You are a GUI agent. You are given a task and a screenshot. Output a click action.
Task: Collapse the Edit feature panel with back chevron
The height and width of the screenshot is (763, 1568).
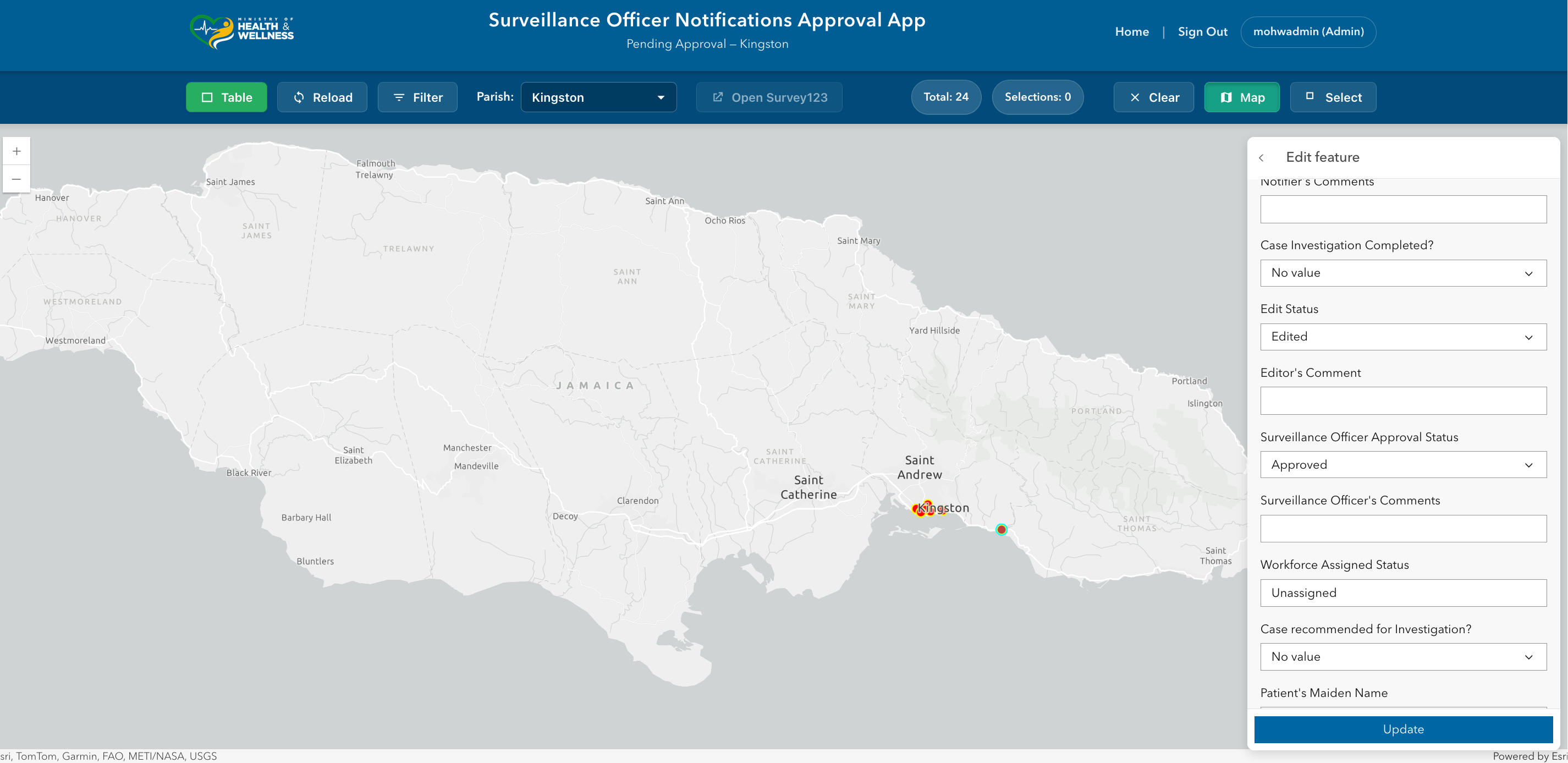coord(1262,157)
